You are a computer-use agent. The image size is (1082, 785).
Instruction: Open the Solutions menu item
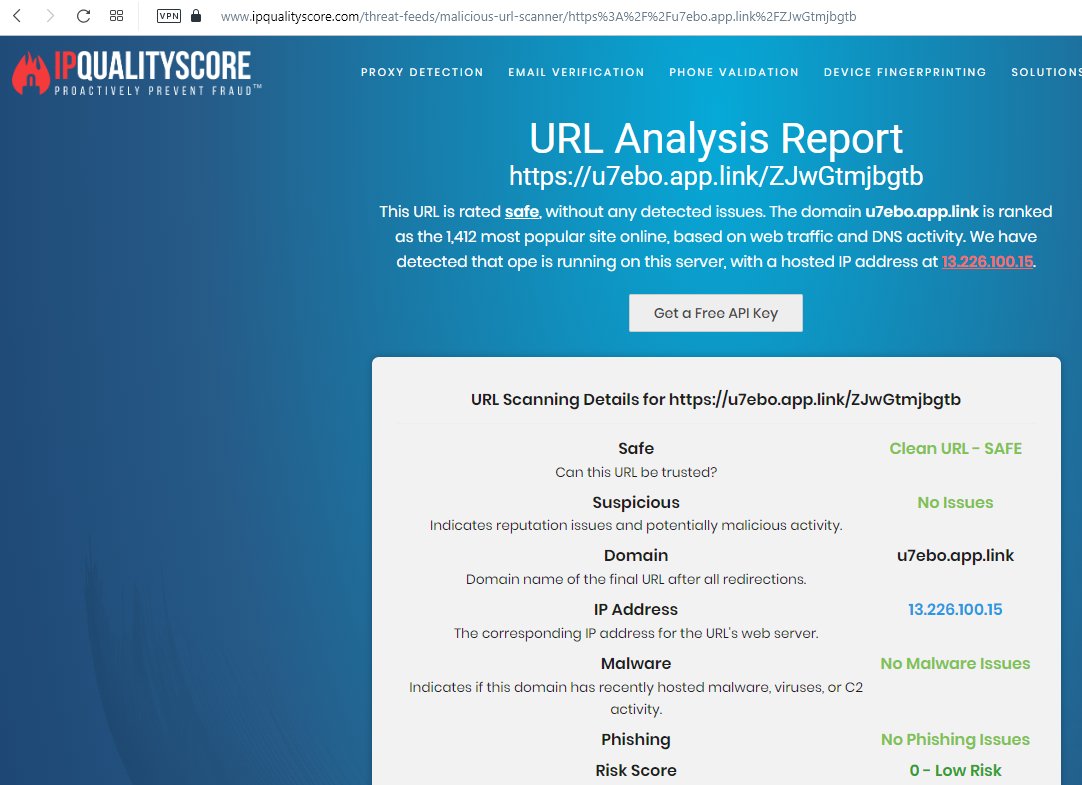pyautogui.click(x=1046, y=72)
